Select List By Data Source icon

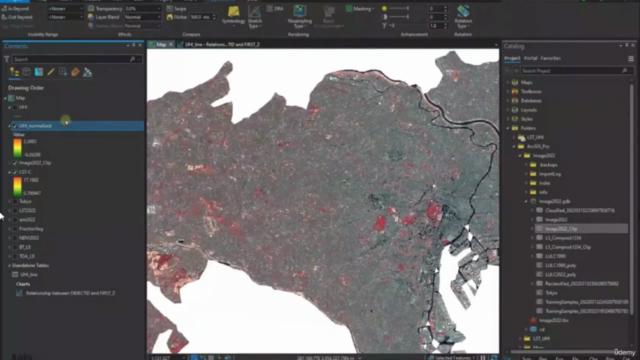pyautogui.click(x=27, y=72)
